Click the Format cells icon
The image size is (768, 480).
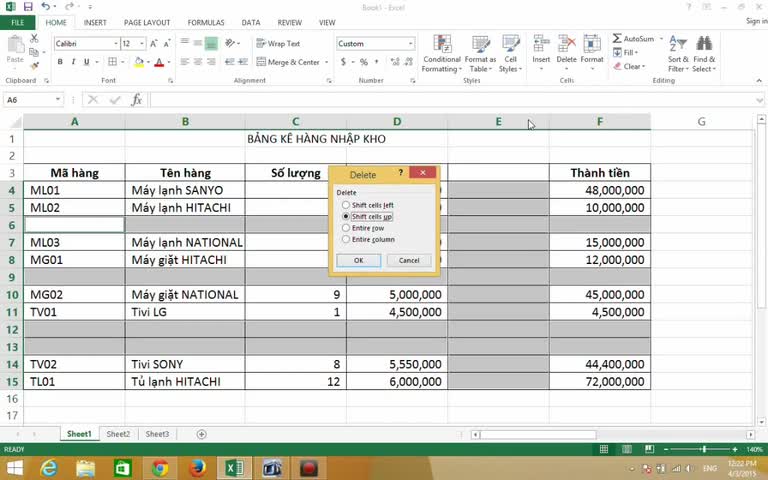click(x=592, y=44)
